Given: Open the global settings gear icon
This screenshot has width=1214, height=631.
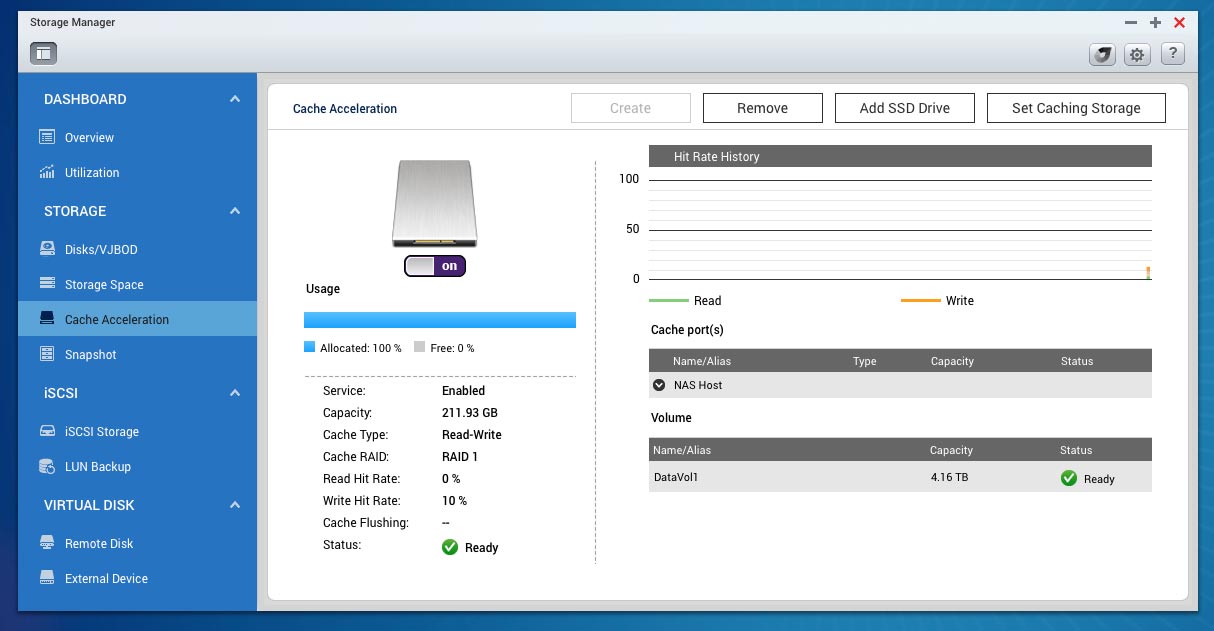Looking at the screenshot, I should coord(1137,55).
